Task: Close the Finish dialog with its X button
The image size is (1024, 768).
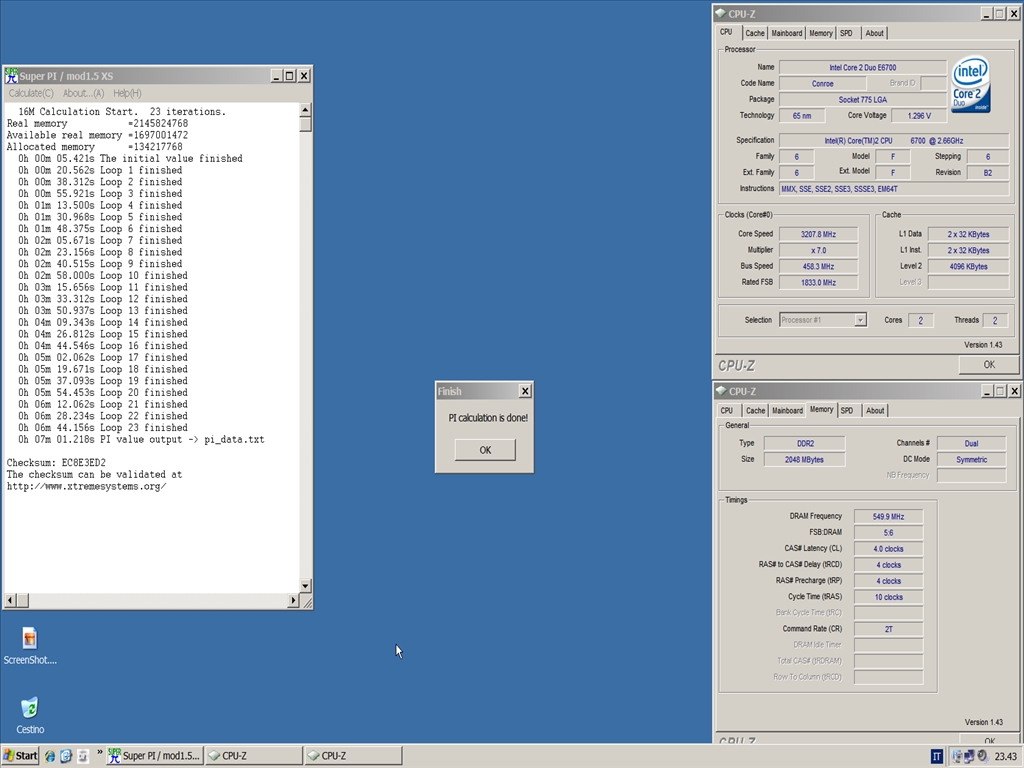Action: pyautogui.click(x=525, y=391)
